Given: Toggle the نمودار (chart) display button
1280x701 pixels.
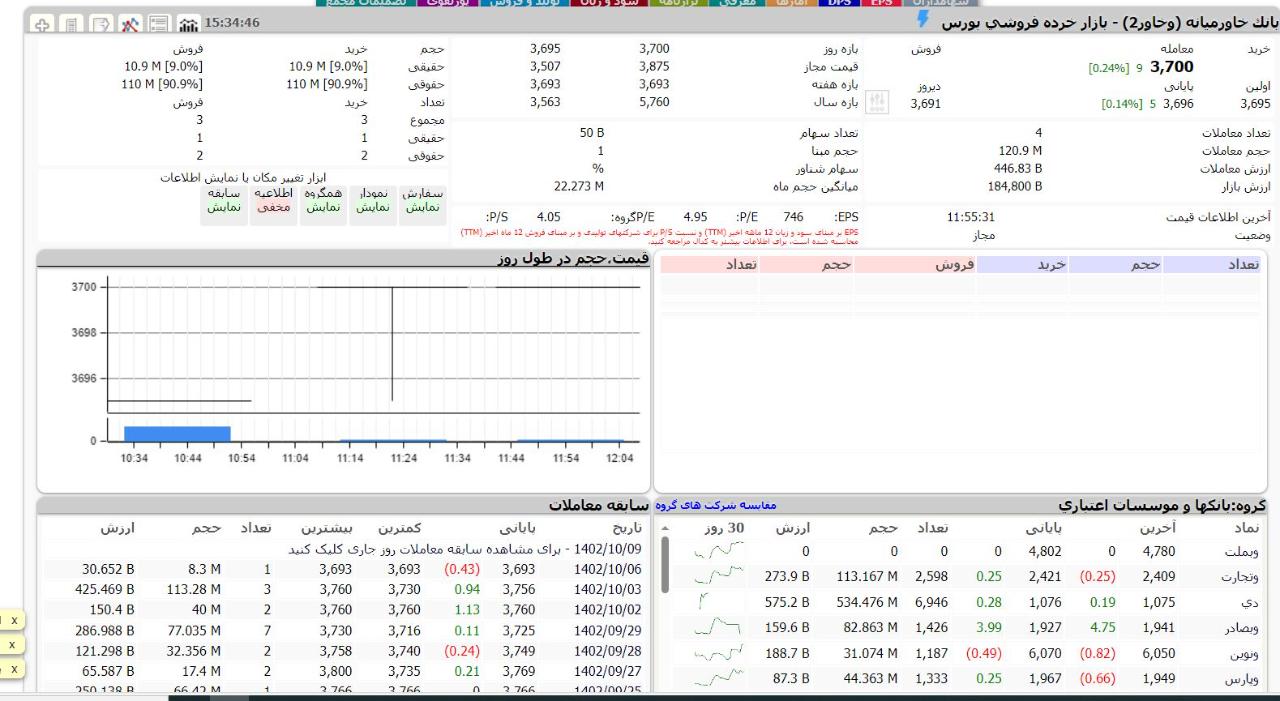Looking at the screenshot, I should click(x=371, y=200).
